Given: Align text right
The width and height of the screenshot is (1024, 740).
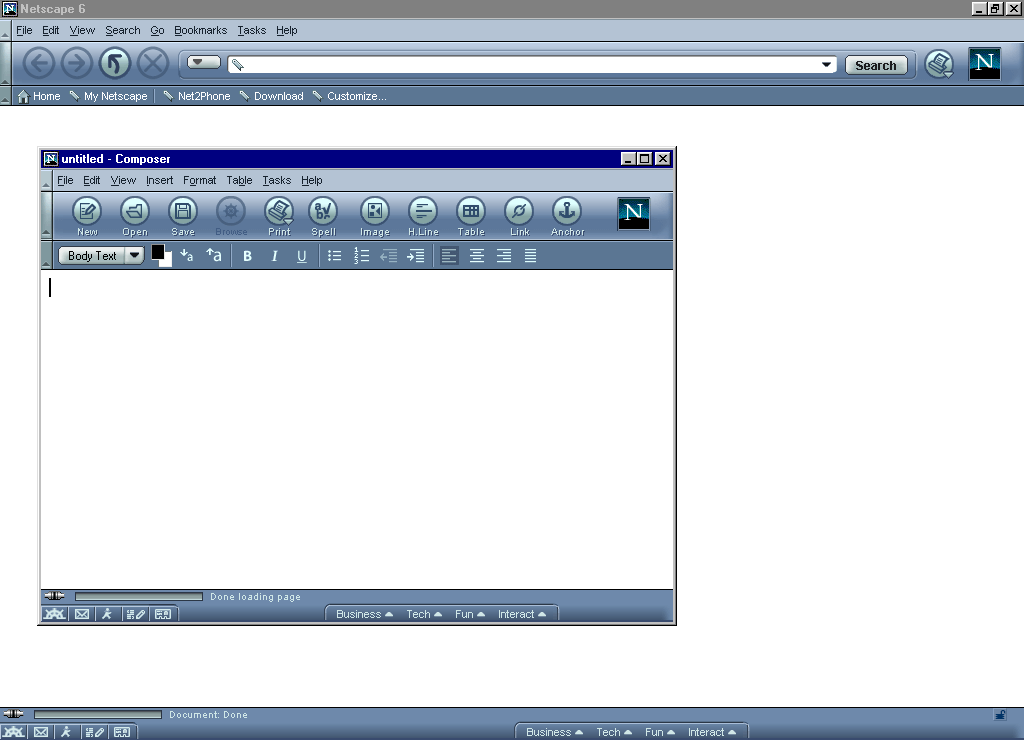Looking at the screenshot, I should [x=504, y=255].
